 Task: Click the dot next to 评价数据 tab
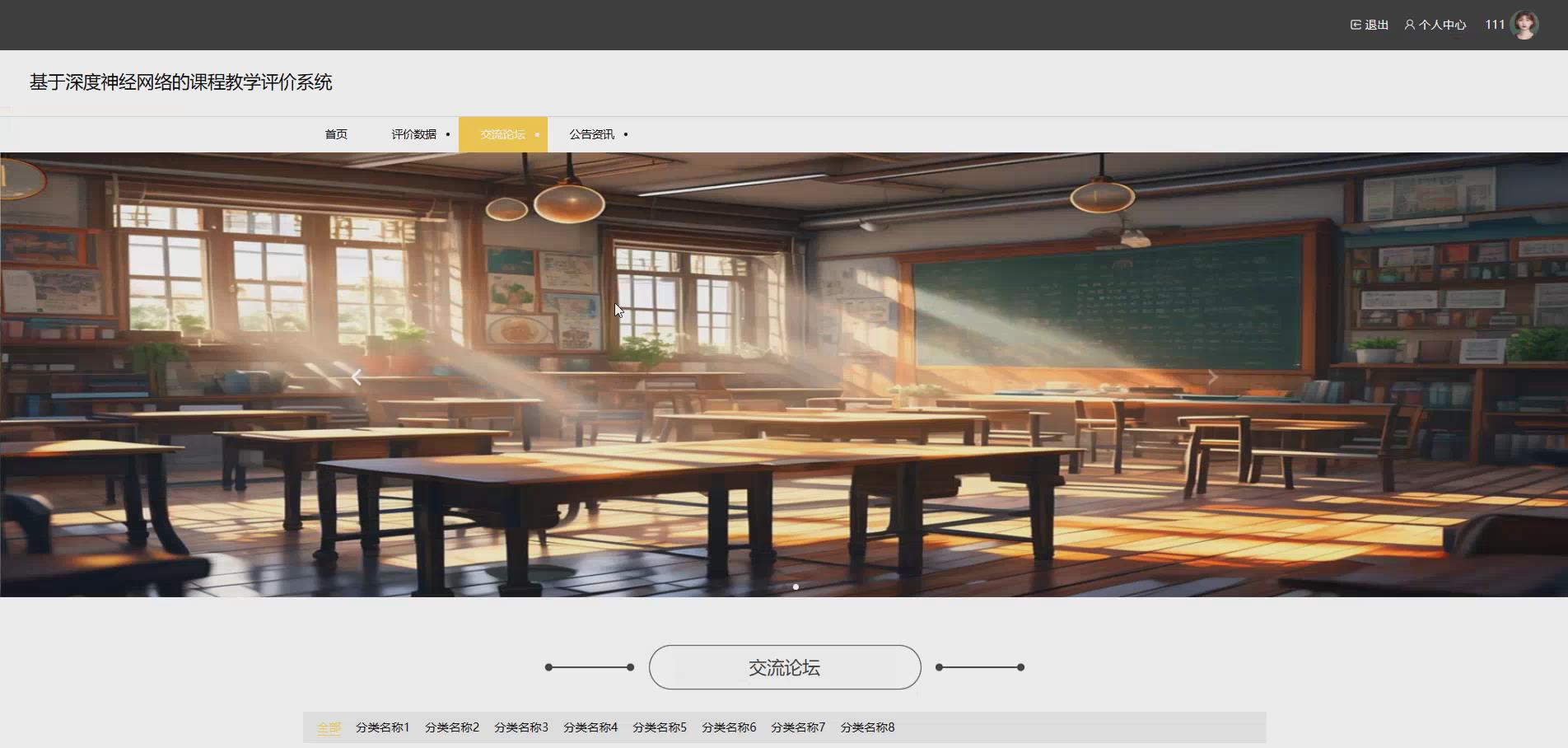point(447,134)
